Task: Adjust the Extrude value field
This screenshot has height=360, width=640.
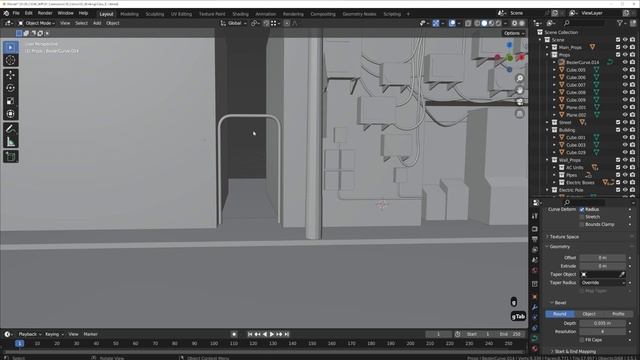Action: coord(602,266)
